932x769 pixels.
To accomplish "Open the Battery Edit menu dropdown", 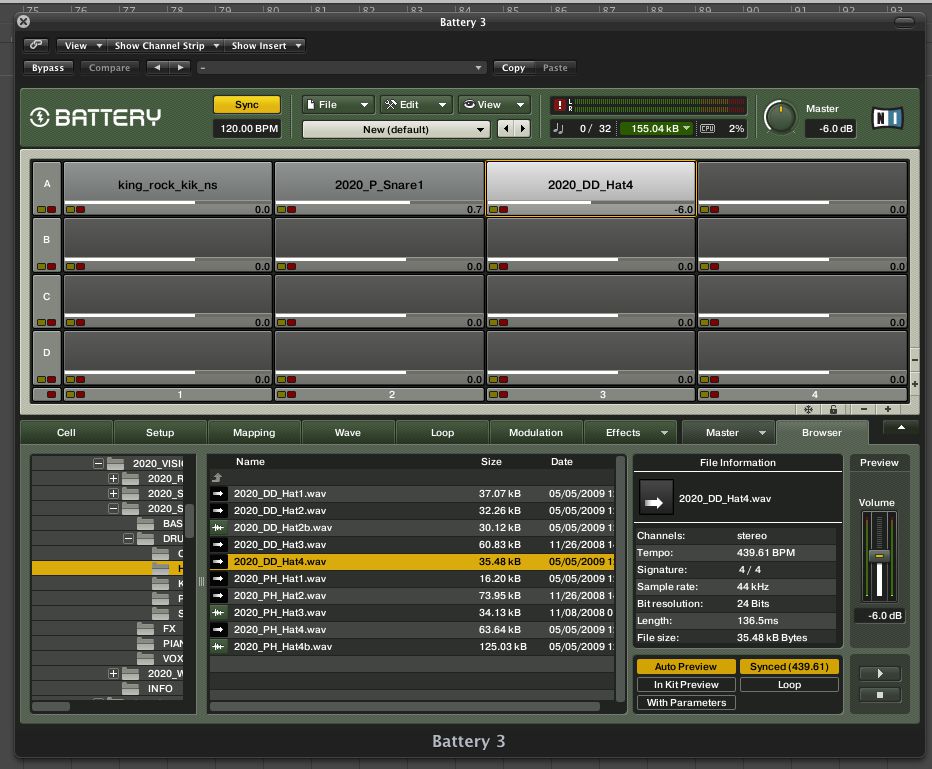I will click(416, 105).
